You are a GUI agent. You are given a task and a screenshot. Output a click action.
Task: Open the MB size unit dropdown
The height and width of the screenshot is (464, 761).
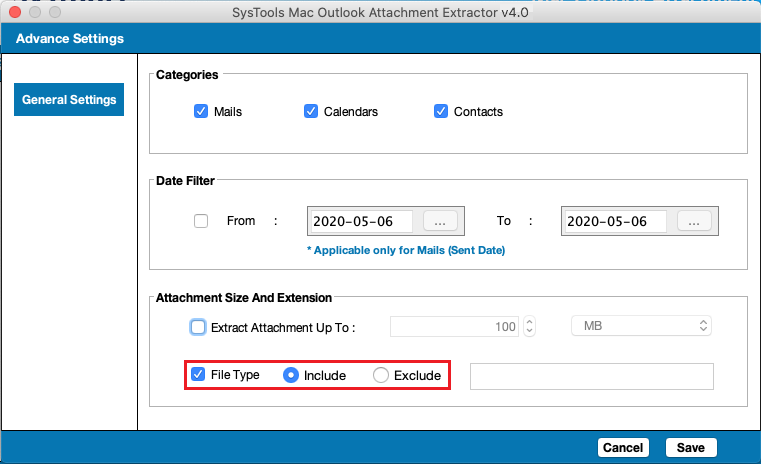click(641, 326)
